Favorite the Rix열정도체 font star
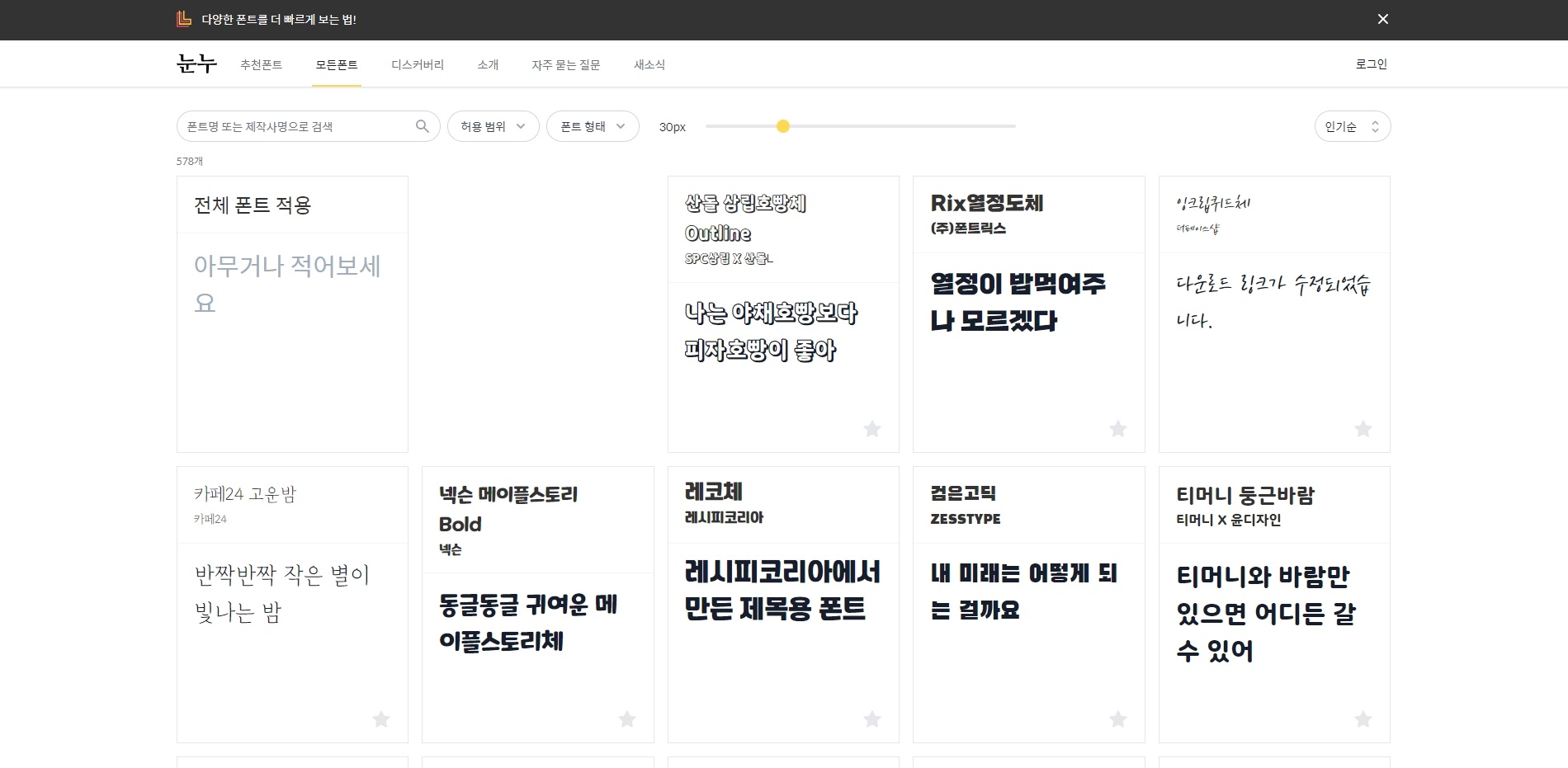 pyautogui.click(x=1118, y=429)
